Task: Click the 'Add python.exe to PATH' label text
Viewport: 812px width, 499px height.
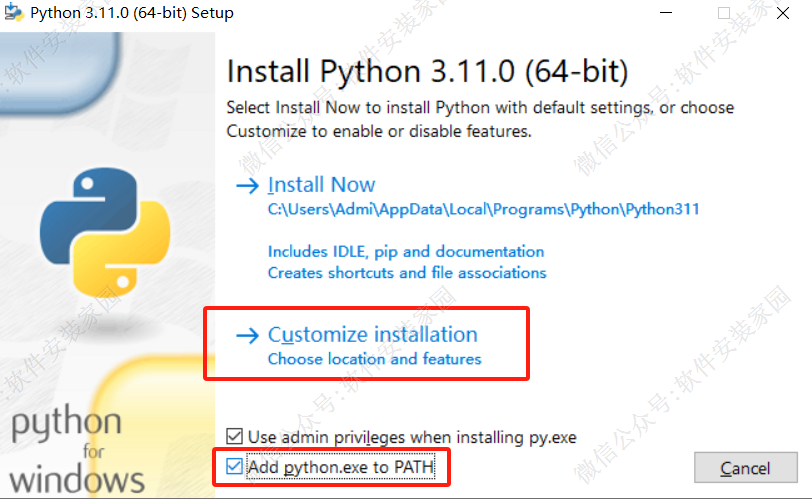Action: coord(341,467)
